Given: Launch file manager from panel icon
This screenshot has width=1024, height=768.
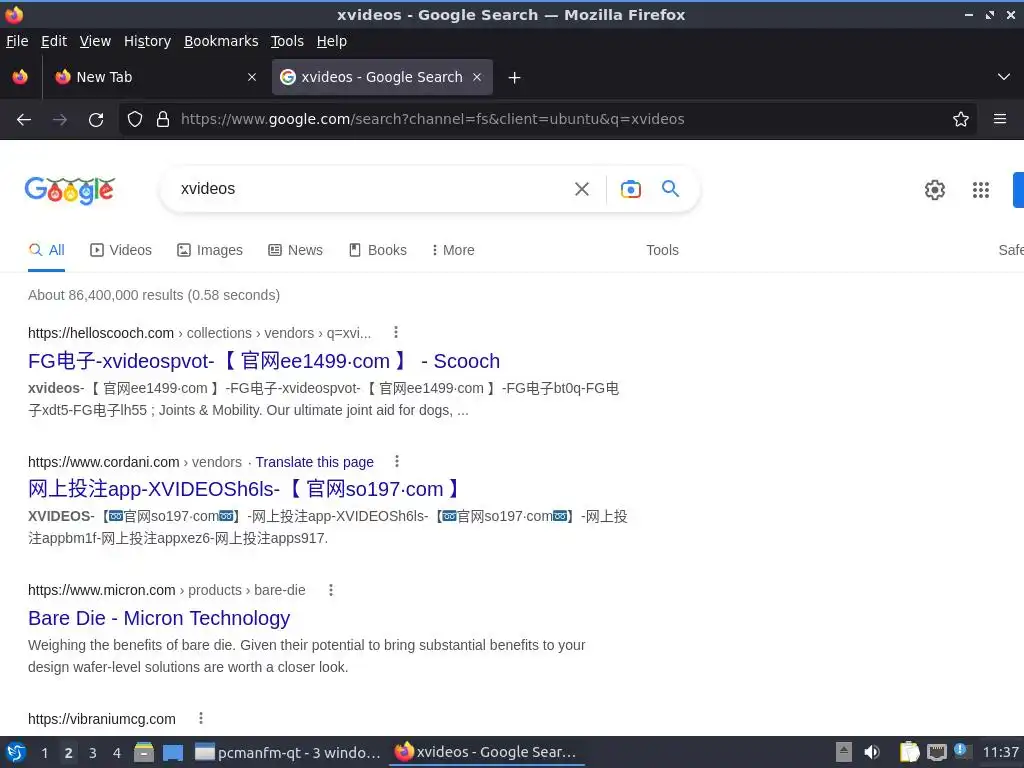Looking at the screenshot, I should tap(144, 752).
